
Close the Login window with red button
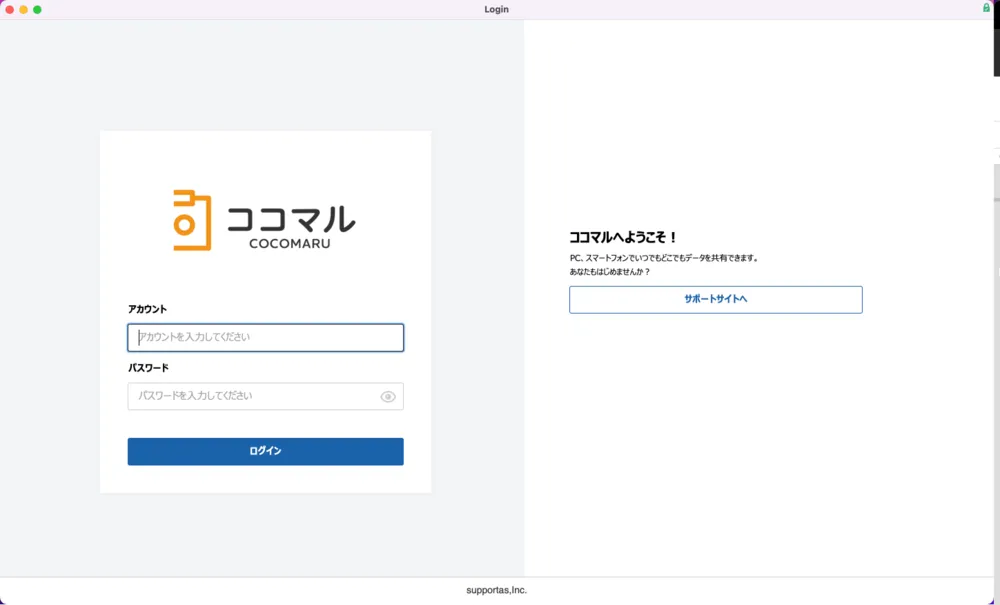tap(10, 9)
